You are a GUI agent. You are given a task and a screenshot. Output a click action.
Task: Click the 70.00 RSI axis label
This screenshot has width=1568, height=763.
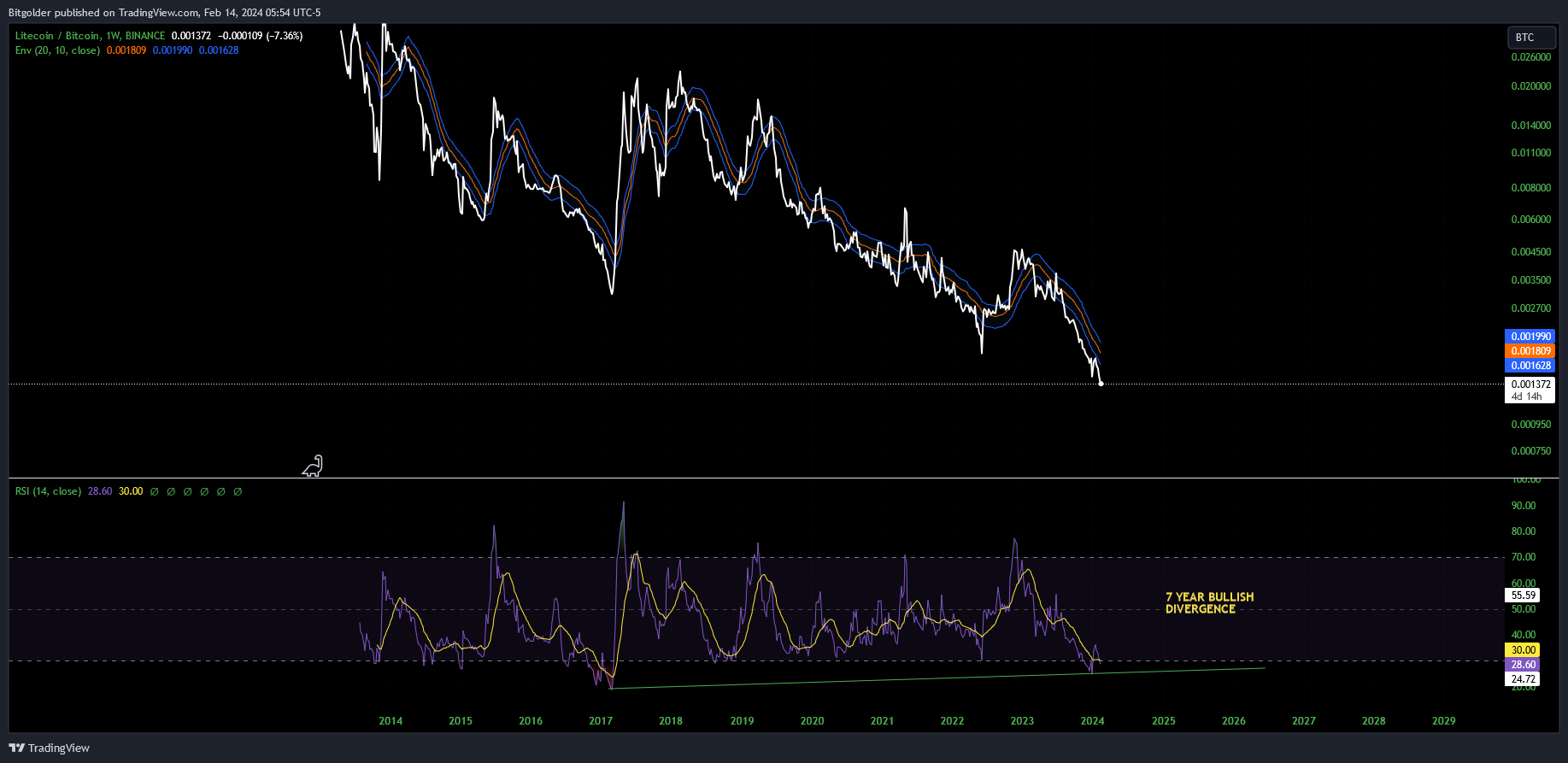coord(1524,557)
